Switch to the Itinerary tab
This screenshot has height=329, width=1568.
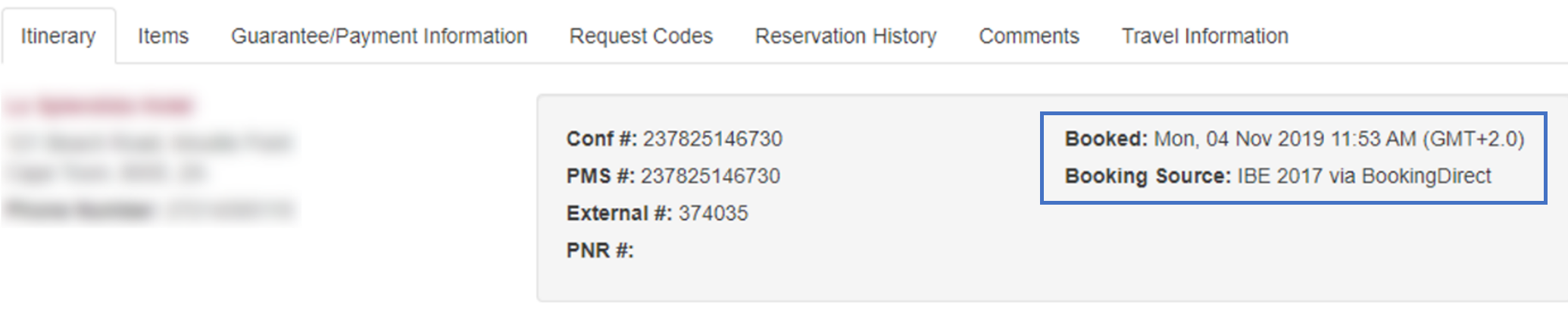coord(58,36)
